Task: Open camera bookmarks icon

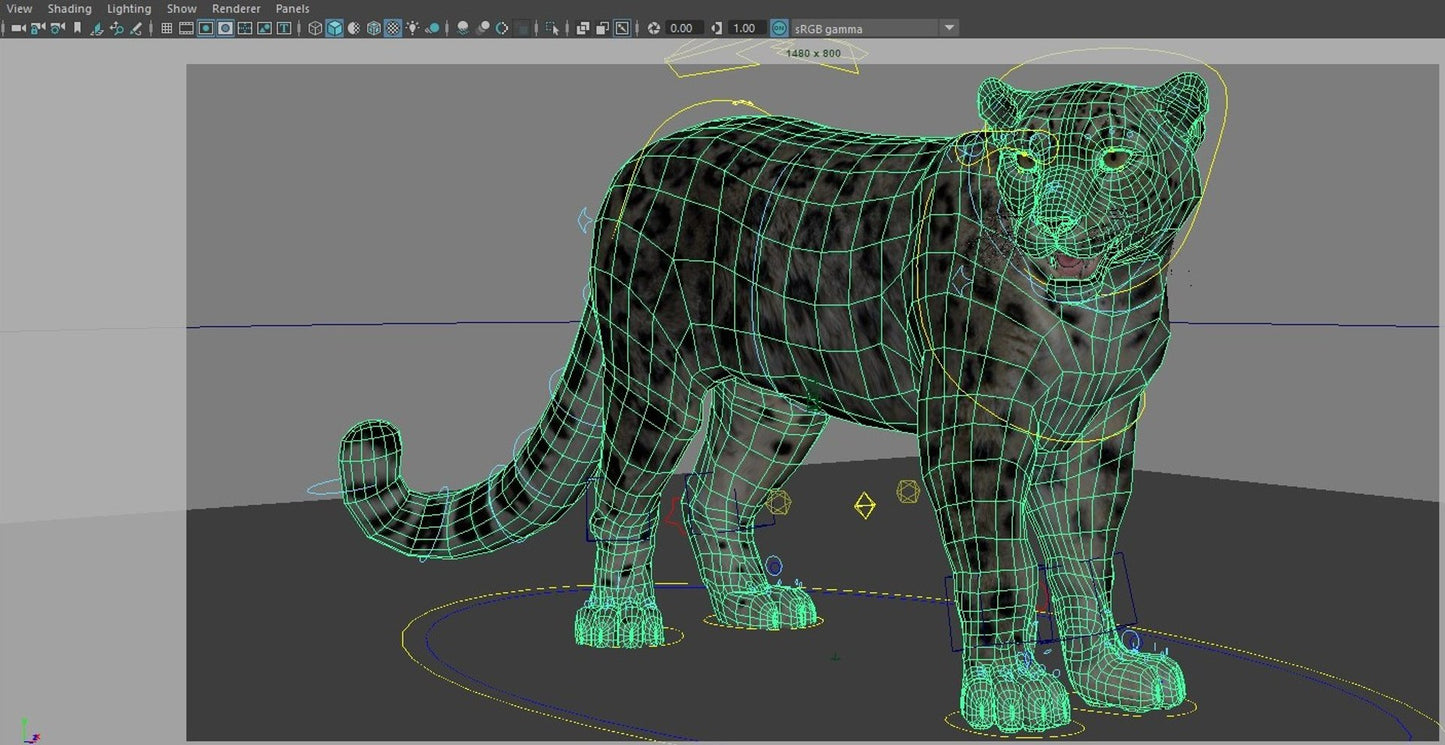Action: click(x=77, y=28)
